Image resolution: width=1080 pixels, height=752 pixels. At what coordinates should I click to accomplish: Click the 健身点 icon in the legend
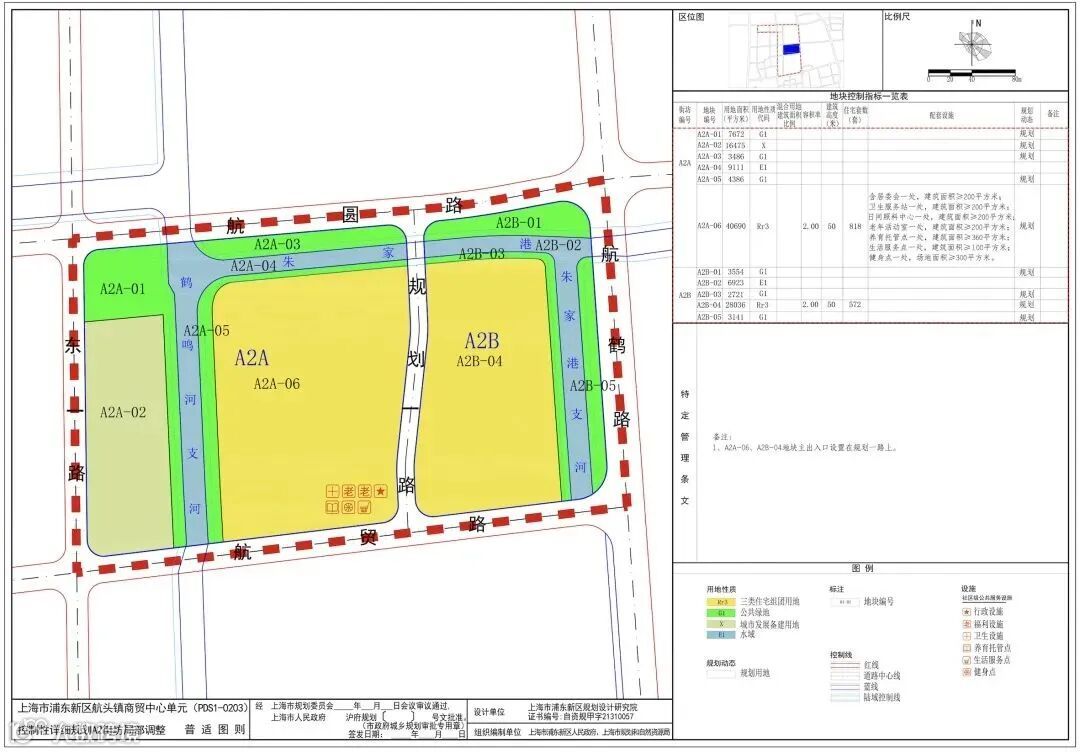pyautogui.click(x=967, y=671)
